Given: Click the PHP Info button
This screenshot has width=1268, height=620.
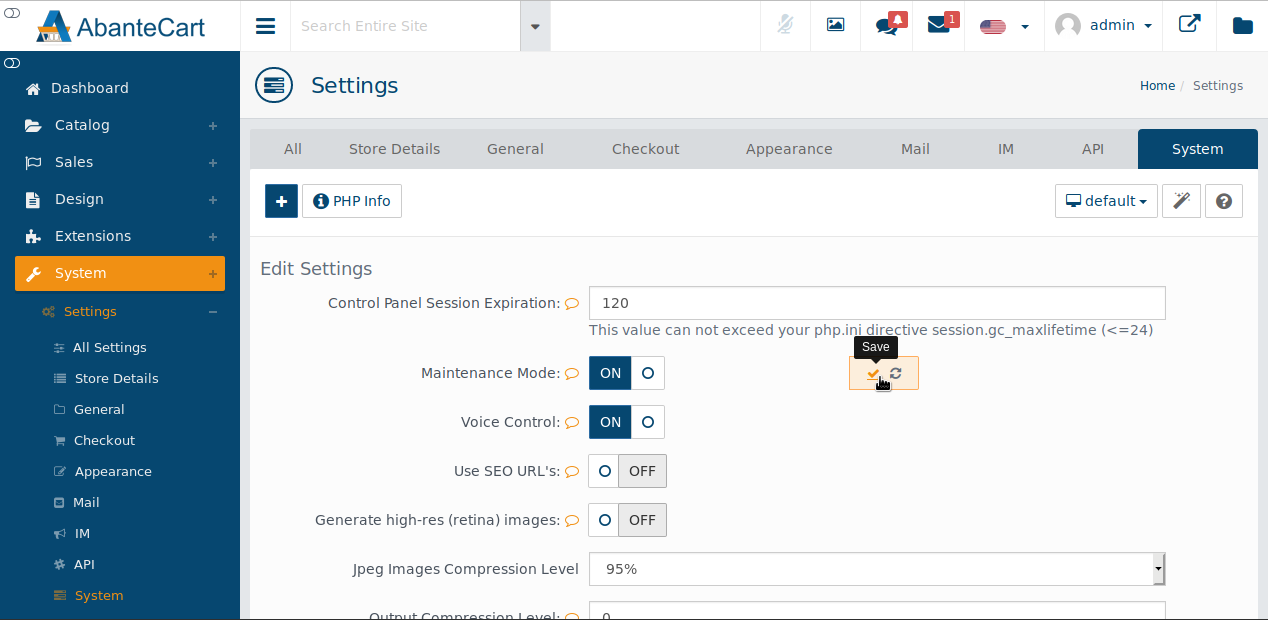Looking at the screenshot, I should pyautogui.click(x=352, y=201).
